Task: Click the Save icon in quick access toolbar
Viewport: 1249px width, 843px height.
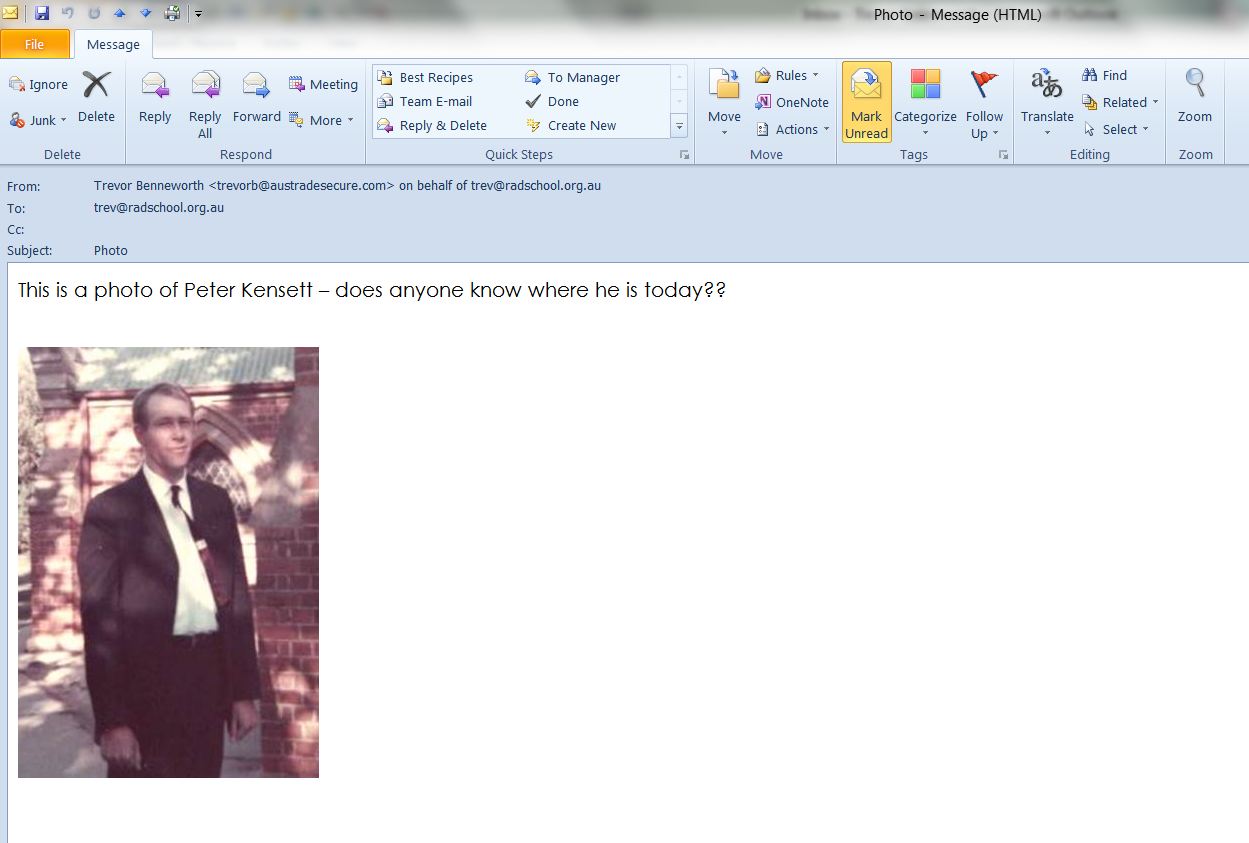Action: pos(42,13)
